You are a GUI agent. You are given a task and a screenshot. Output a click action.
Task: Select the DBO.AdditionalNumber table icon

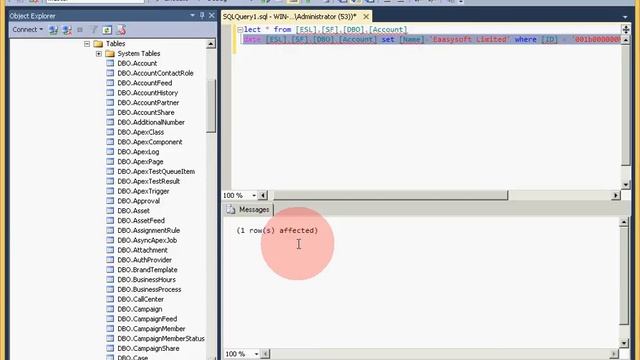pos(110,122)
